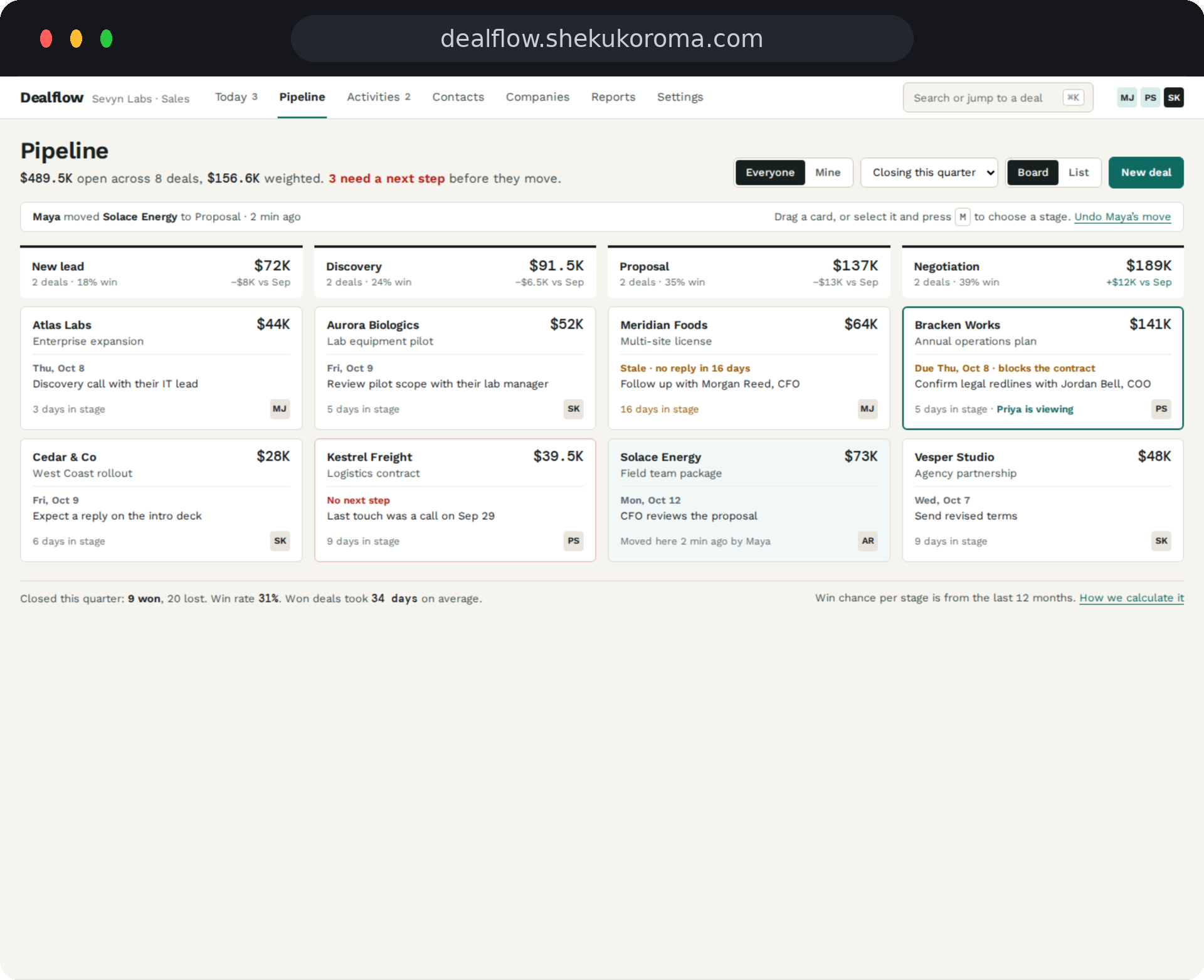Select the Pipeline tab
Image resolution: width=1204 pixels, height=980 pixels.
click(302, 97)
